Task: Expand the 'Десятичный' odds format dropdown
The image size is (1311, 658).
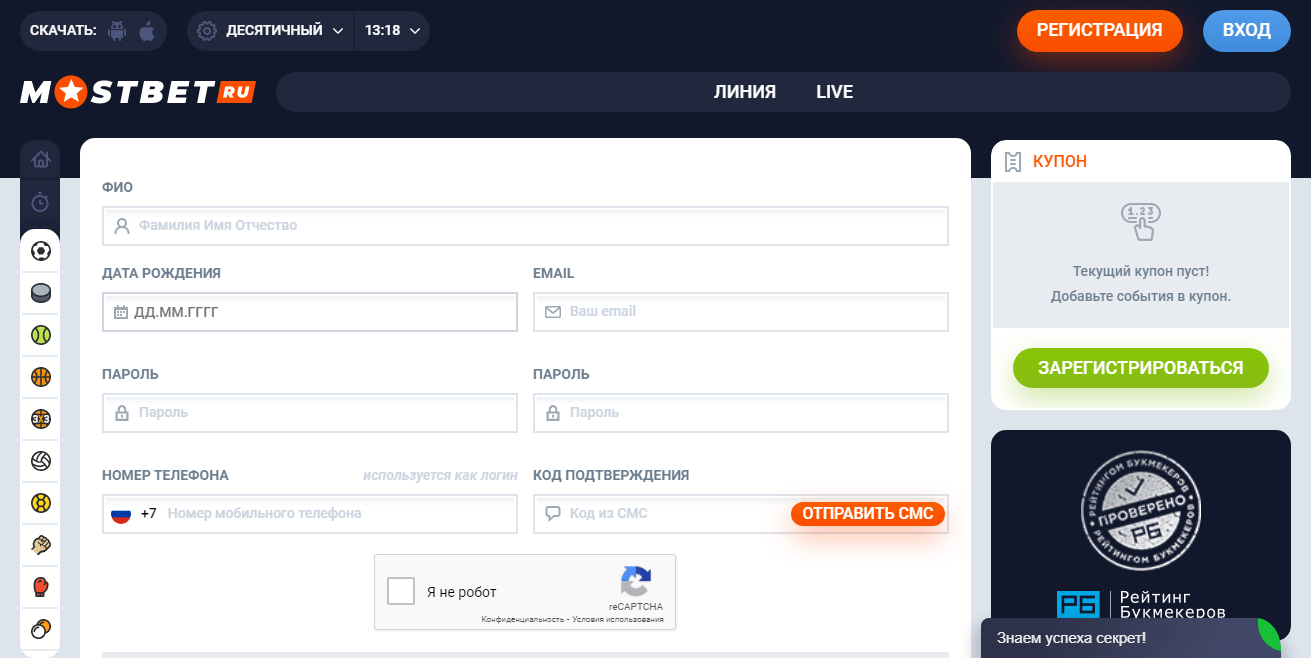Action: pyautogui.click(x=272, y=31)
